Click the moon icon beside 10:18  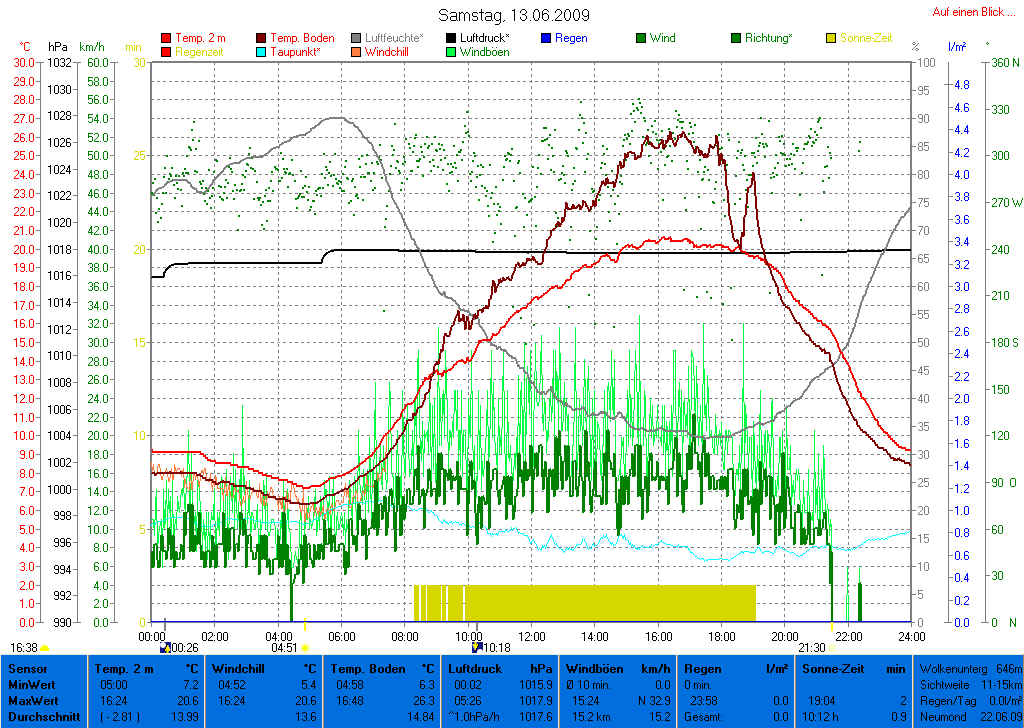[477, 648]
